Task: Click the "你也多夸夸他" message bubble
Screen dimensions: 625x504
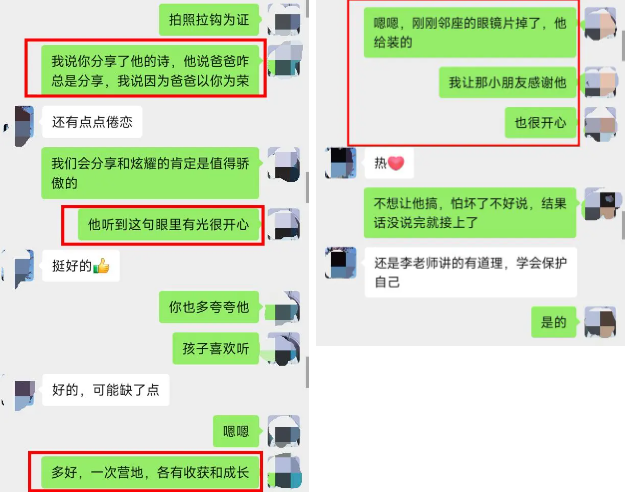Action: coord(209,307)
